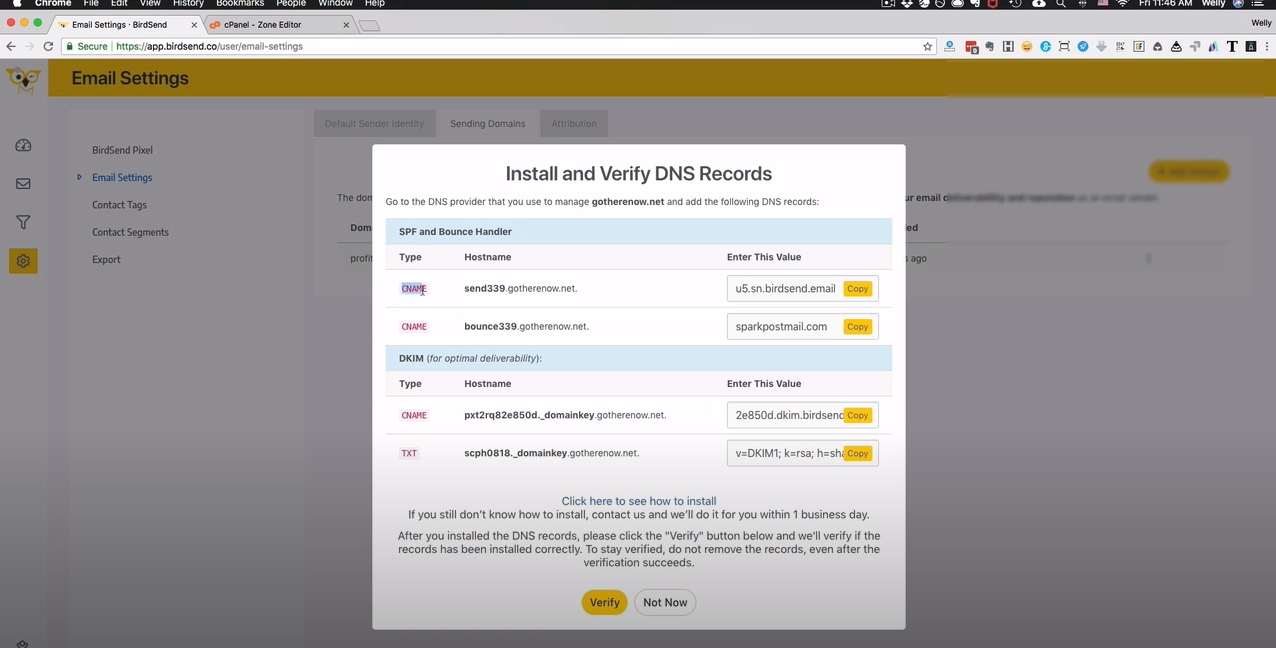
Task: Open Contact Segments settings
Action: (x=130, y=232)
